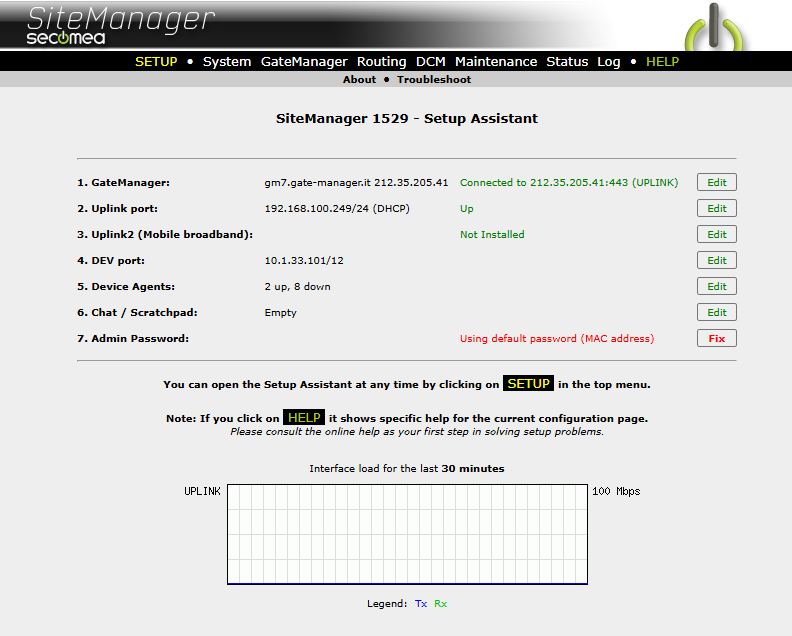Click the "192.168.100.249/24 (DHCP)" value
792x636 pixels.
click(x=337, y=209)
